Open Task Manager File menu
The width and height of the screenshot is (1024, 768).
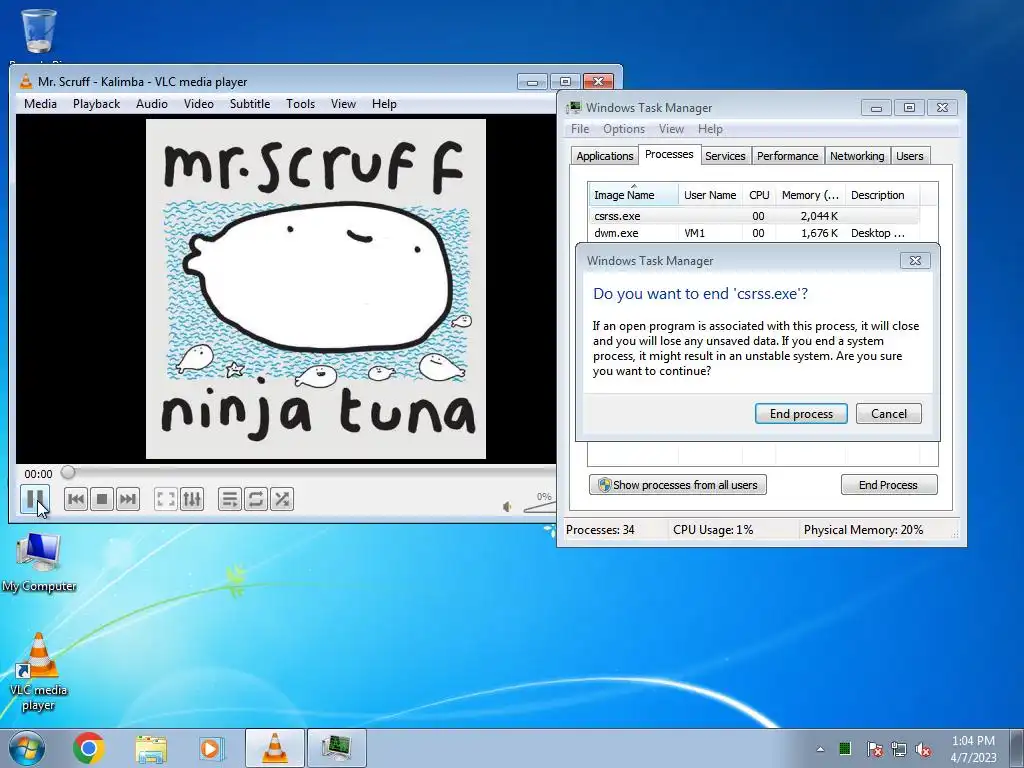point(580,129)
